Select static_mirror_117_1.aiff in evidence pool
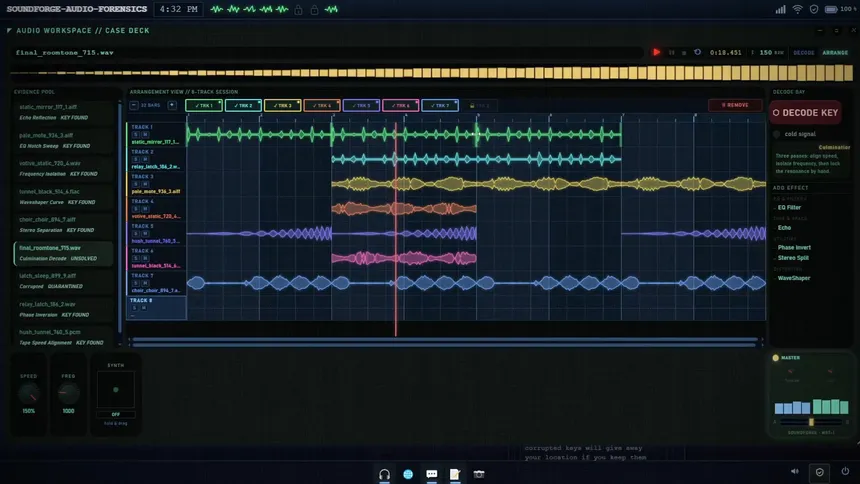 point(64,112)
